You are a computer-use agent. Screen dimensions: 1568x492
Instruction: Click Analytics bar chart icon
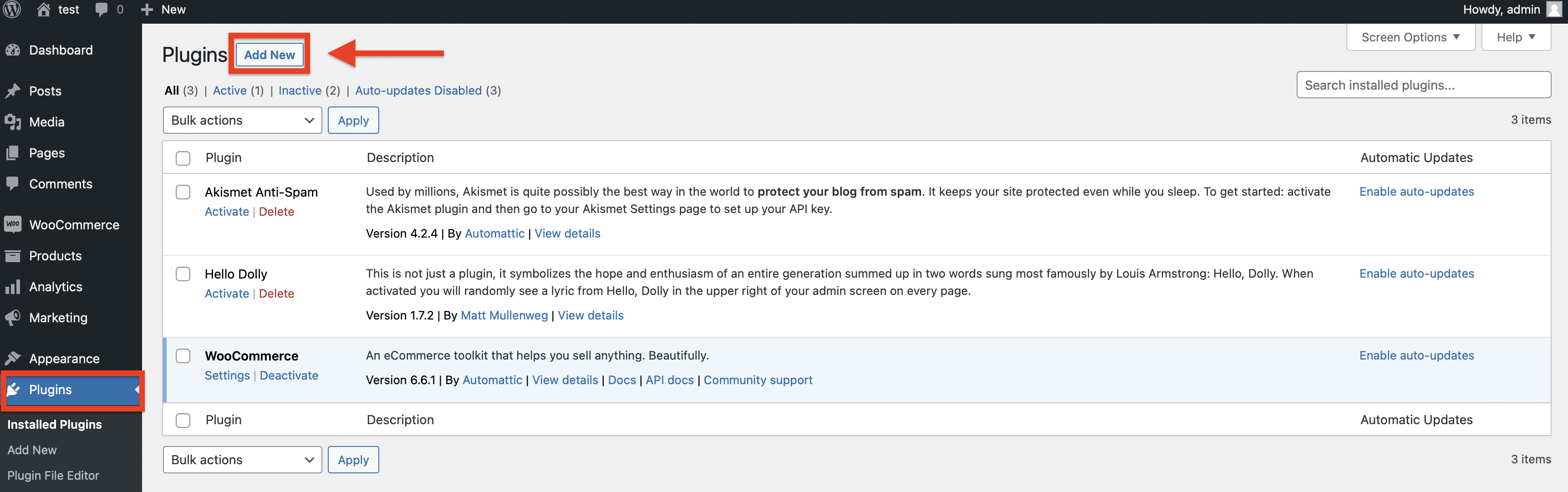[13, 286]
